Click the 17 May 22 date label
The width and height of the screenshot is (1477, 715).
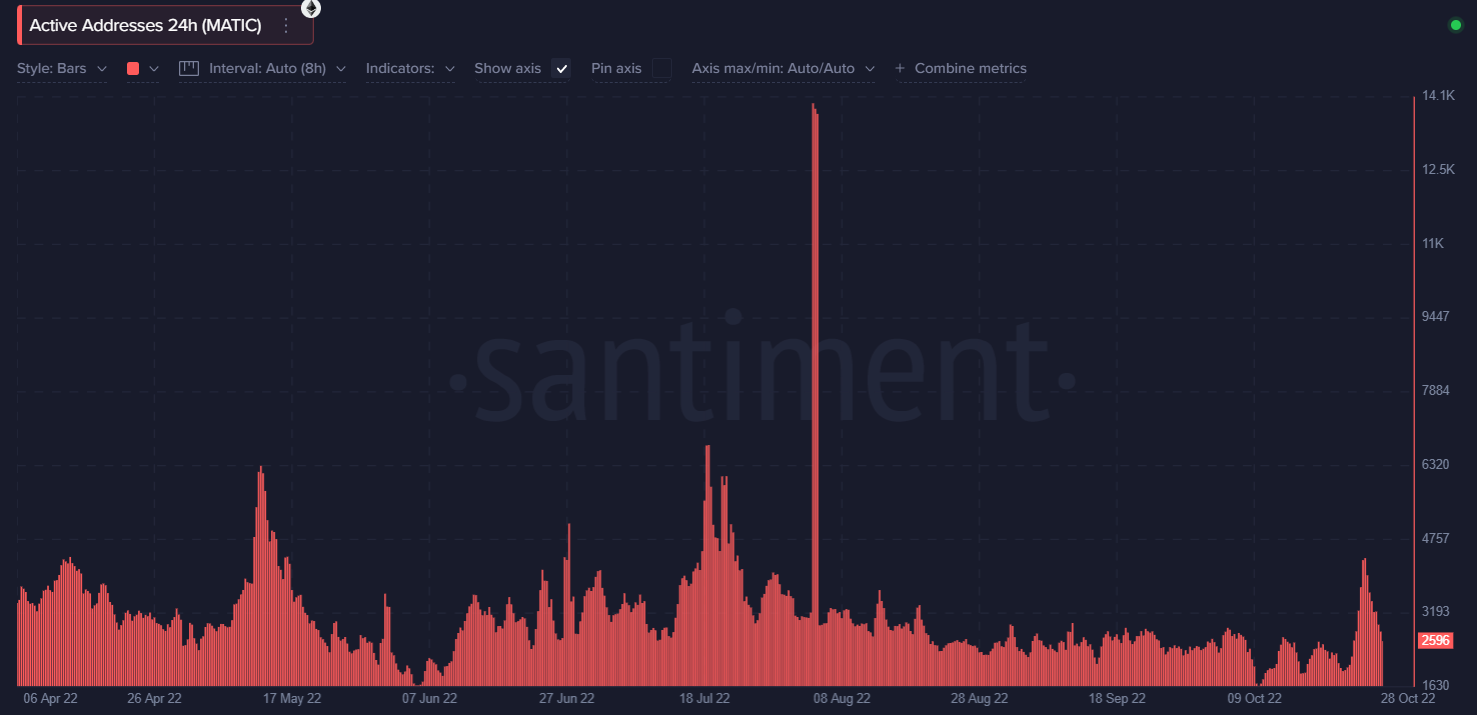(x=292, y=699)
